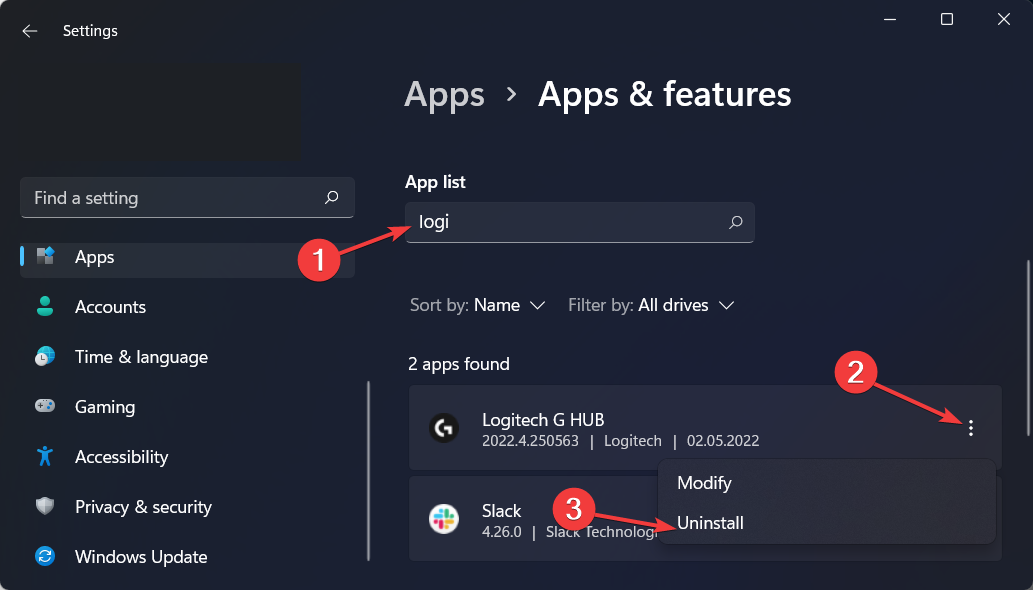The width and height of the screenshot is (1033, 590).
Task: Open Windows Update settings page
Action: (141, 557)
